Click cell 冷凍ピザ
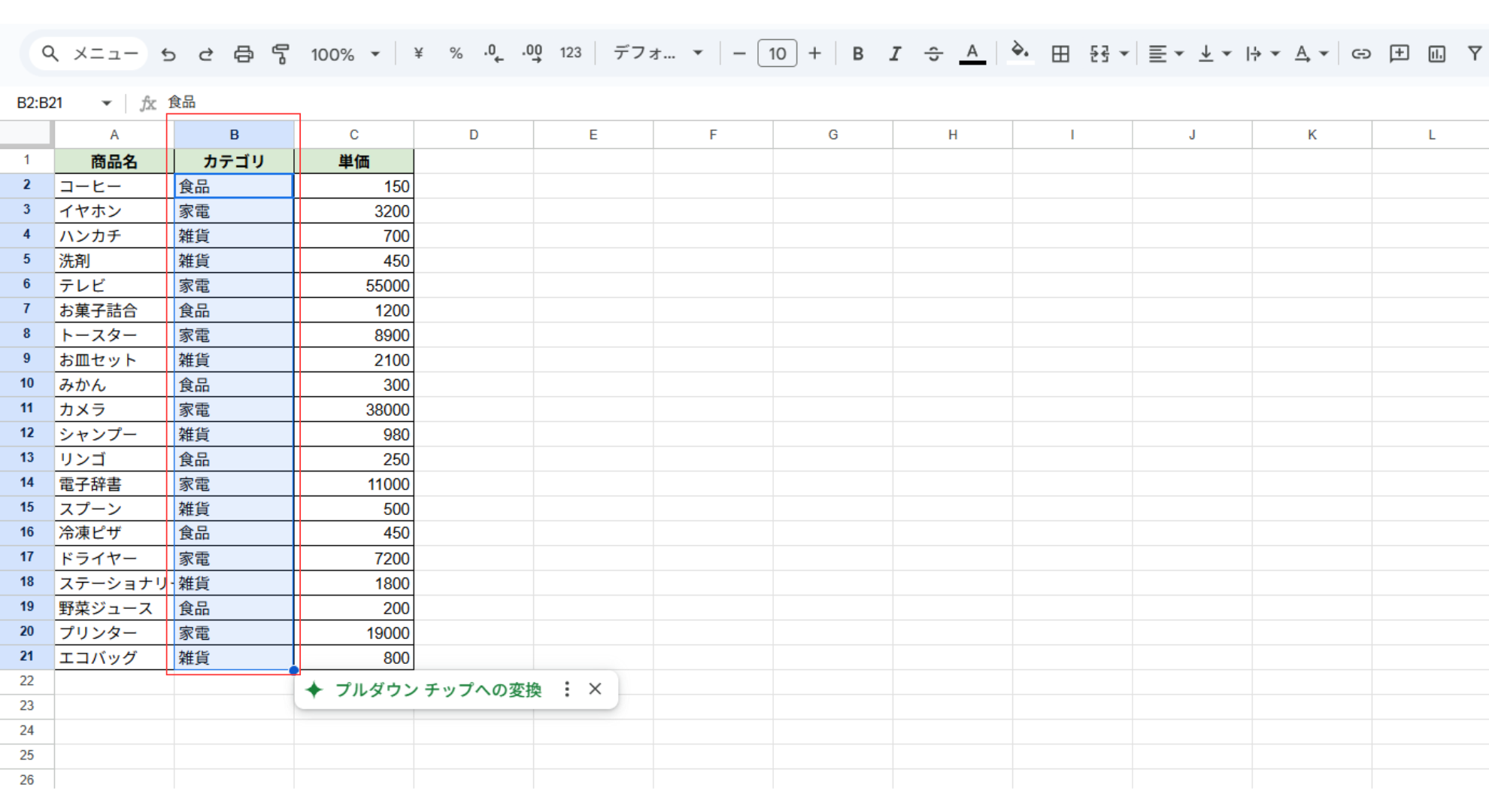1489x812 pixels. [114, 533]
